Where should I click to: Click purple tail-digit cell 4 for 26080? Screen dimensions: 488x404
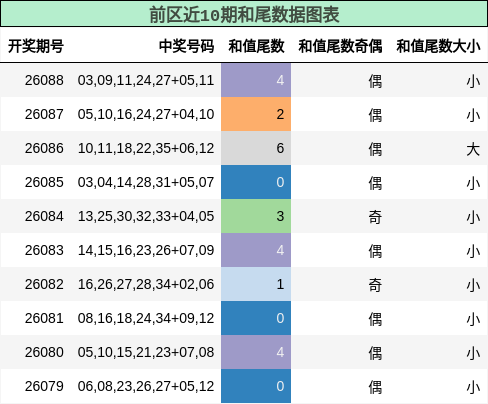pyautogui.click(x=256, y=352)
